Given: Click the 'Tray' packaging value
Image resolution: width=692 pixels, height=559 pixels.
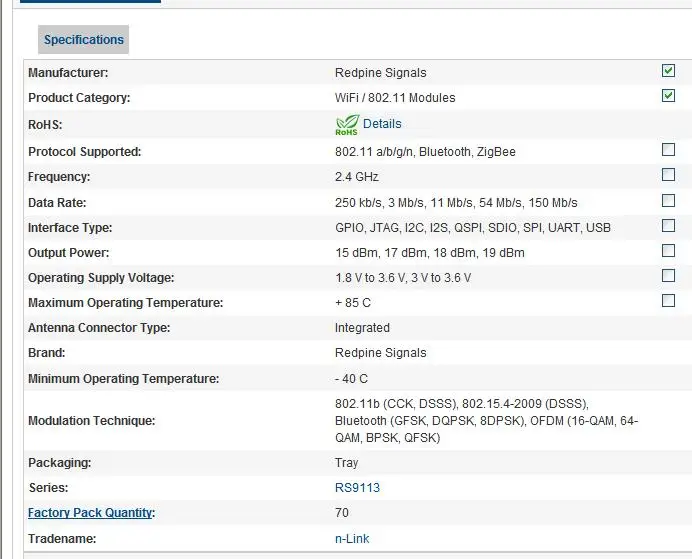Looking at the screenshot, I should click(x=346, y=463).
